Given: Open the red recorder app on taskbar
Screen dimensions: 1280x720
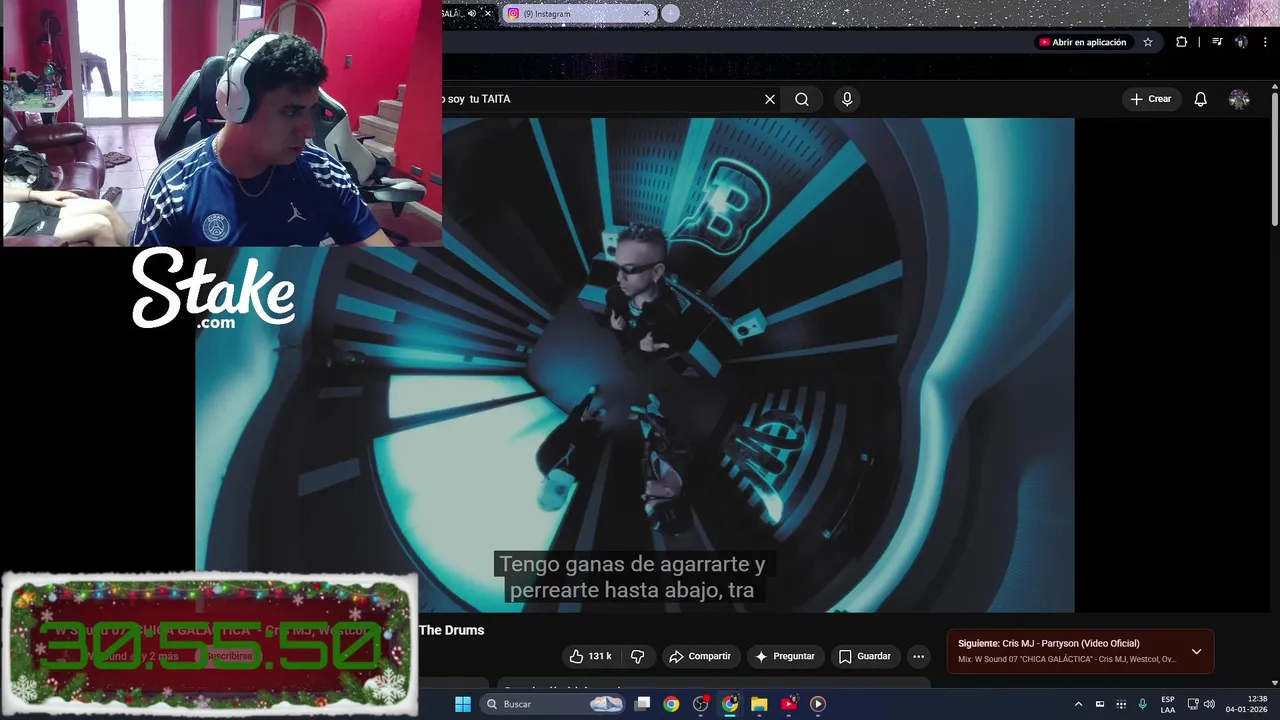Looking at the screenshot, I should tap(788, 704).
